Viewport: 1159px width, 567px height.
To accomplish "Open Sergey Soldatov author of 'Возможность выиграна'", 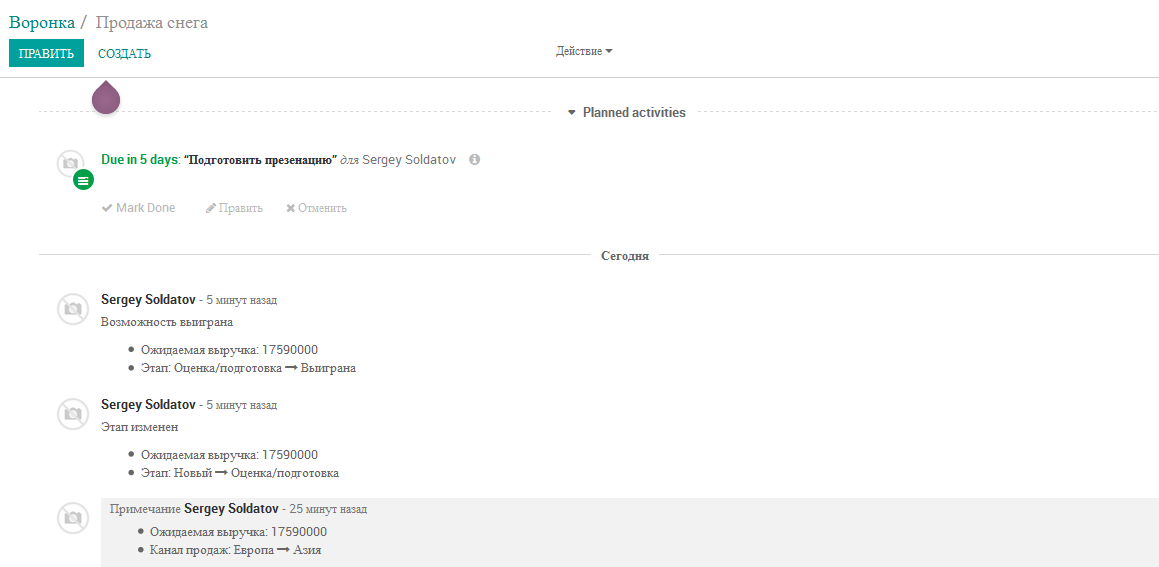I will coord(148,300).
